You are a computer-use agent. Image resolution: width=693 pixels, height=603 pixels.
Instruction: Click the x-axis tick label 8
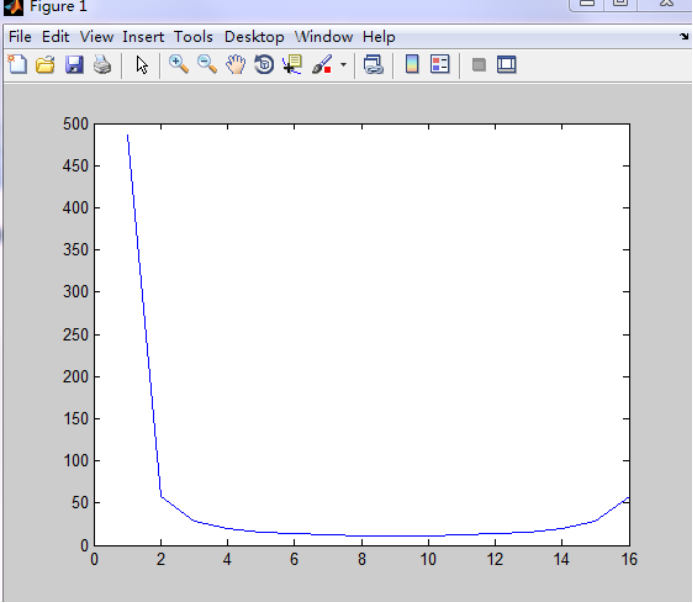362,560
